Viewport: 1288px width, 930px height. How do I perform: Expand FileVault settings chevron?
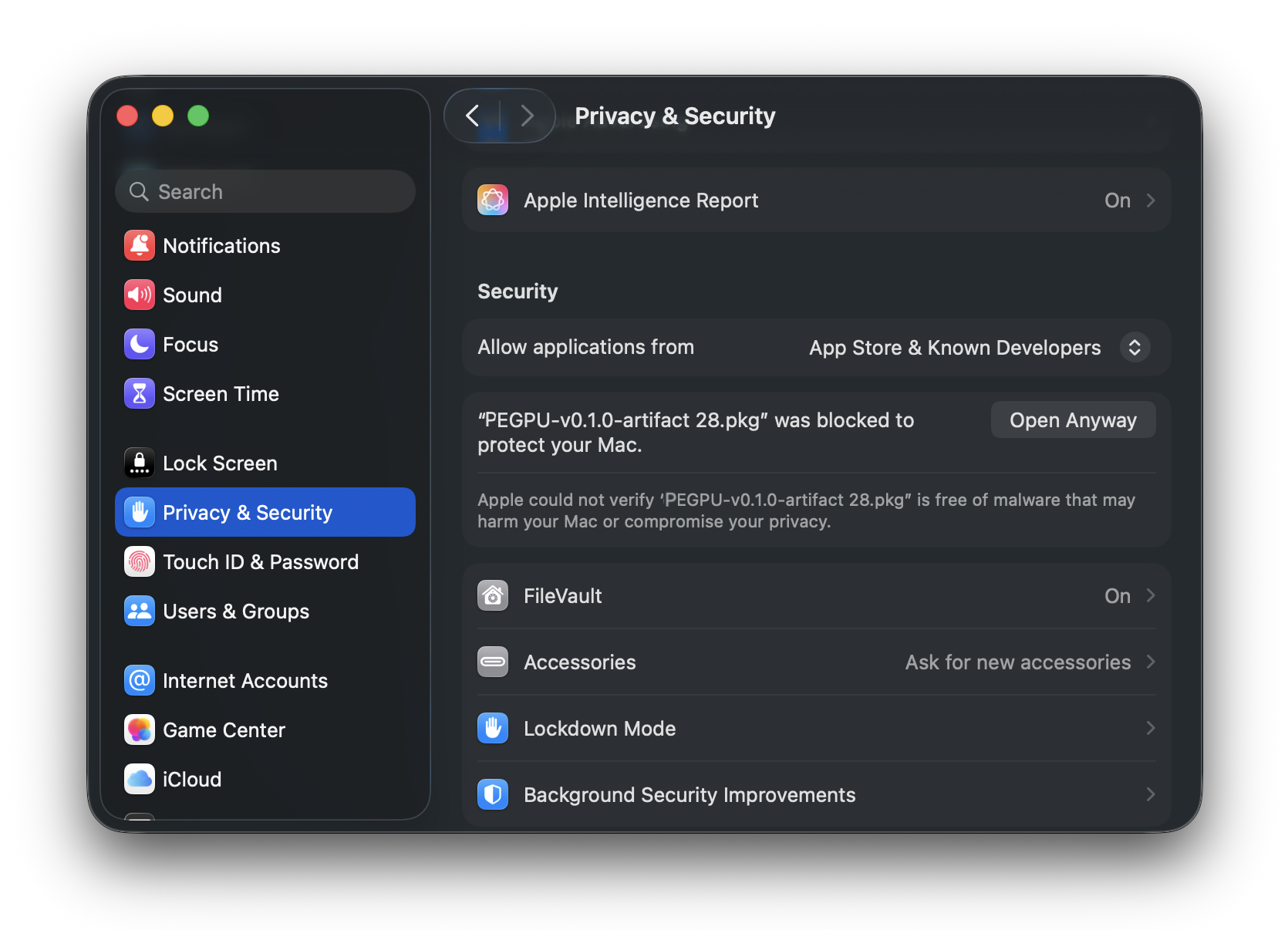(x=1151, y=596)
